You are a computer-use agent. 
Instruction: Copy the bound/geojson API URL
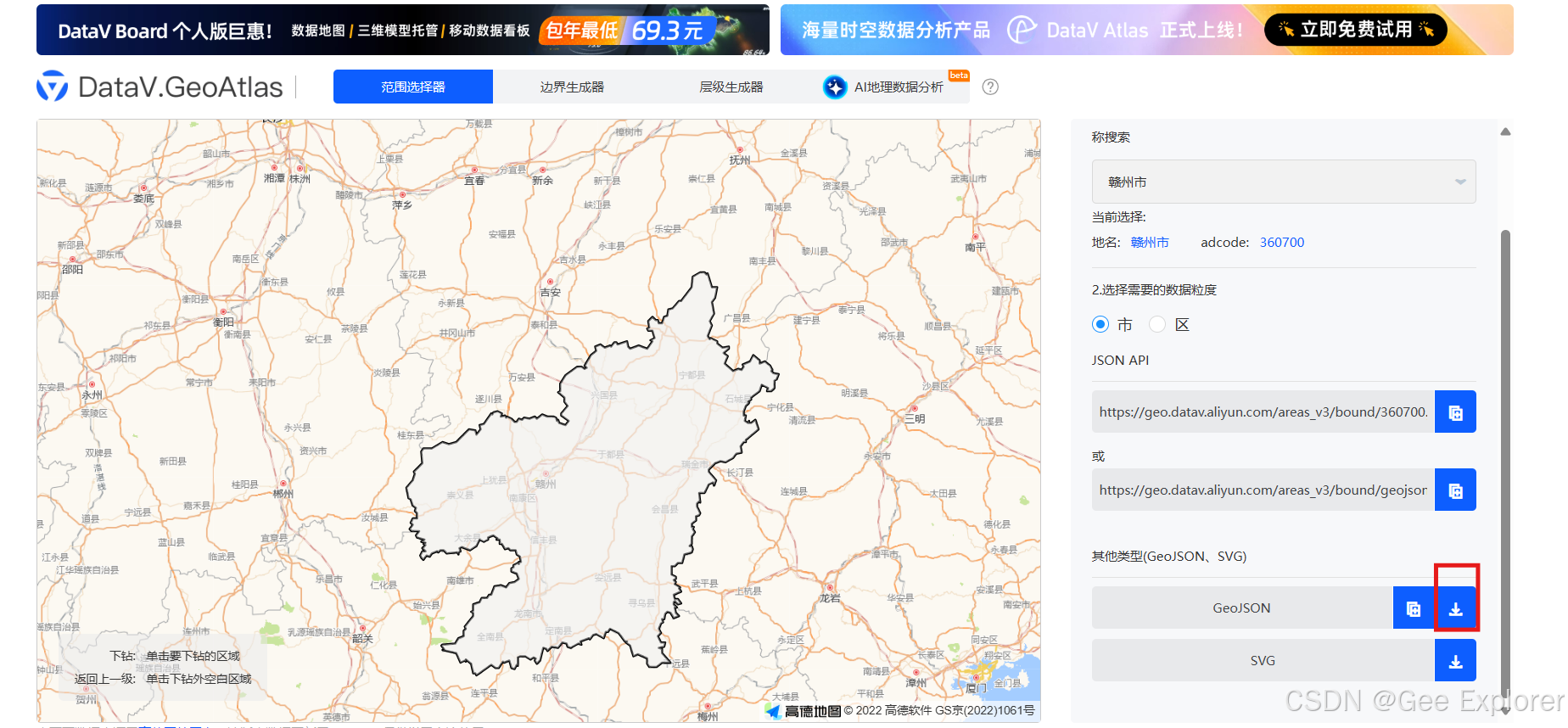[1455, 490]
